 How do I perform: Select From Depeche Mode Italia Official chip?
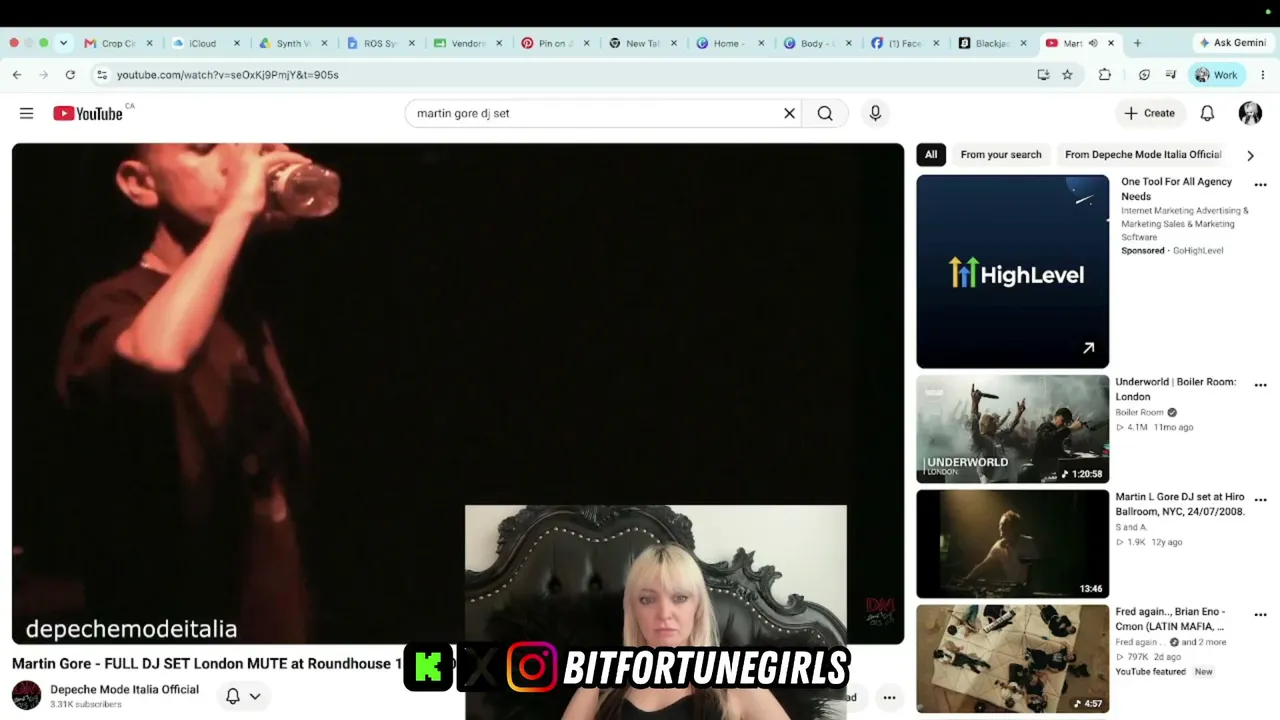[1143, 155]
